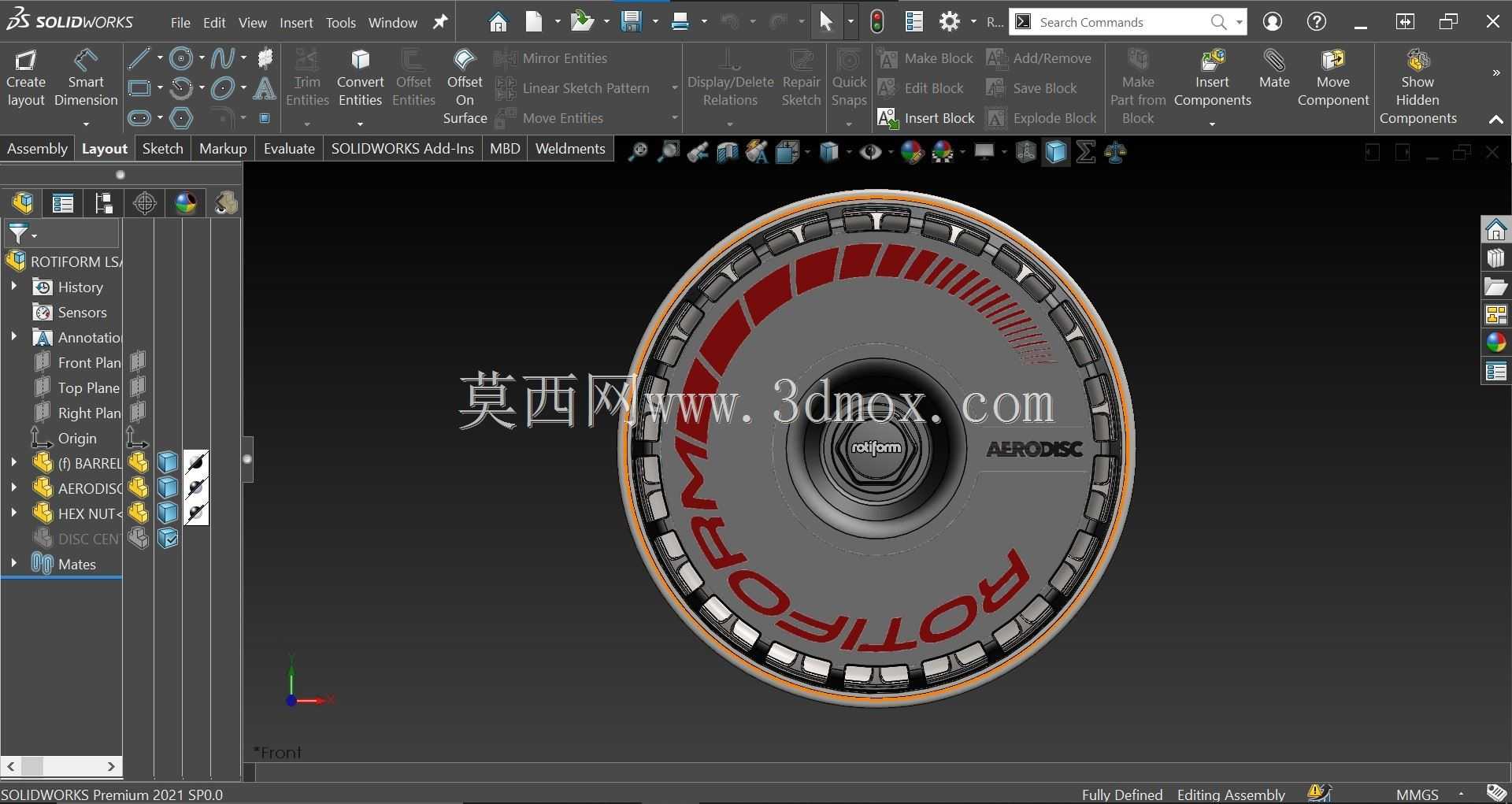Viewport: 1512px width, 804px height.
Task: Select the Spline sketch tool
Action: [x=223, y=58]
